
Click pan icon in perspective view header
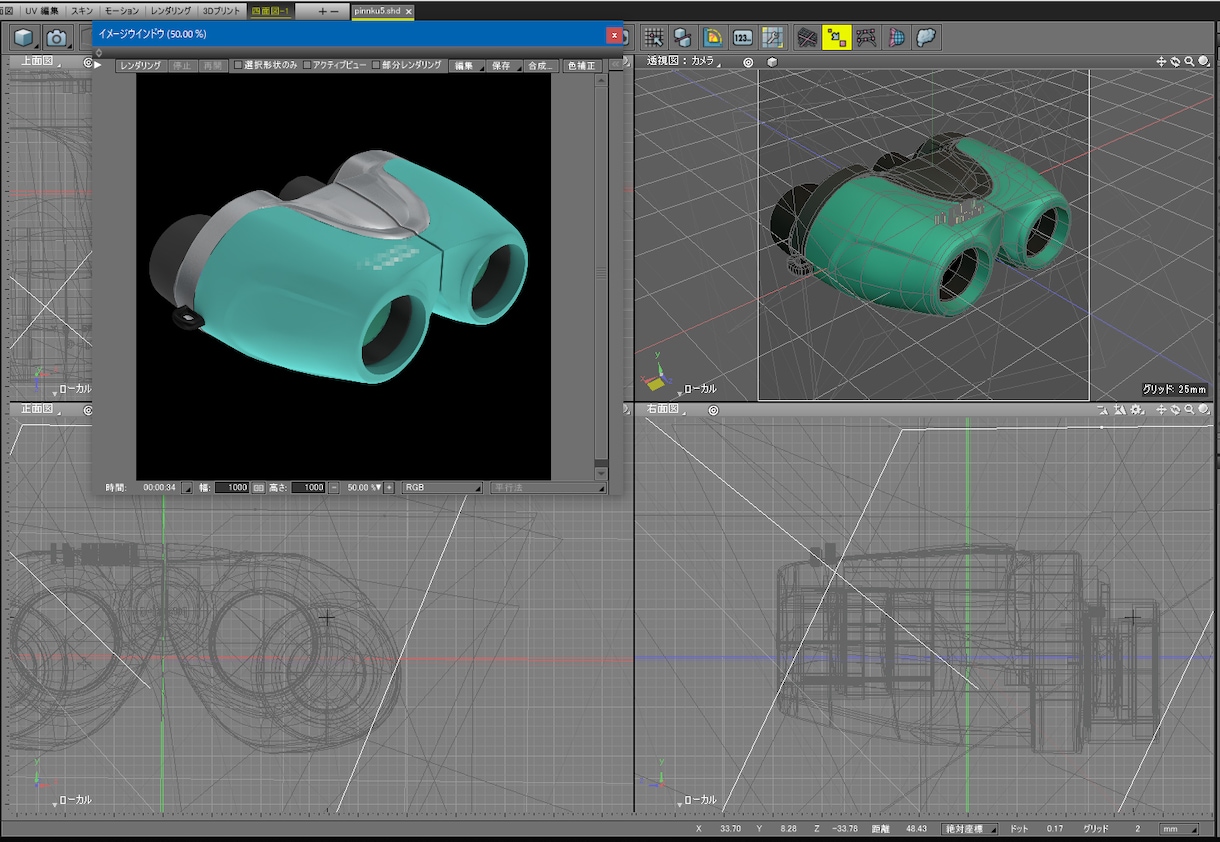tap(1161, 61)
